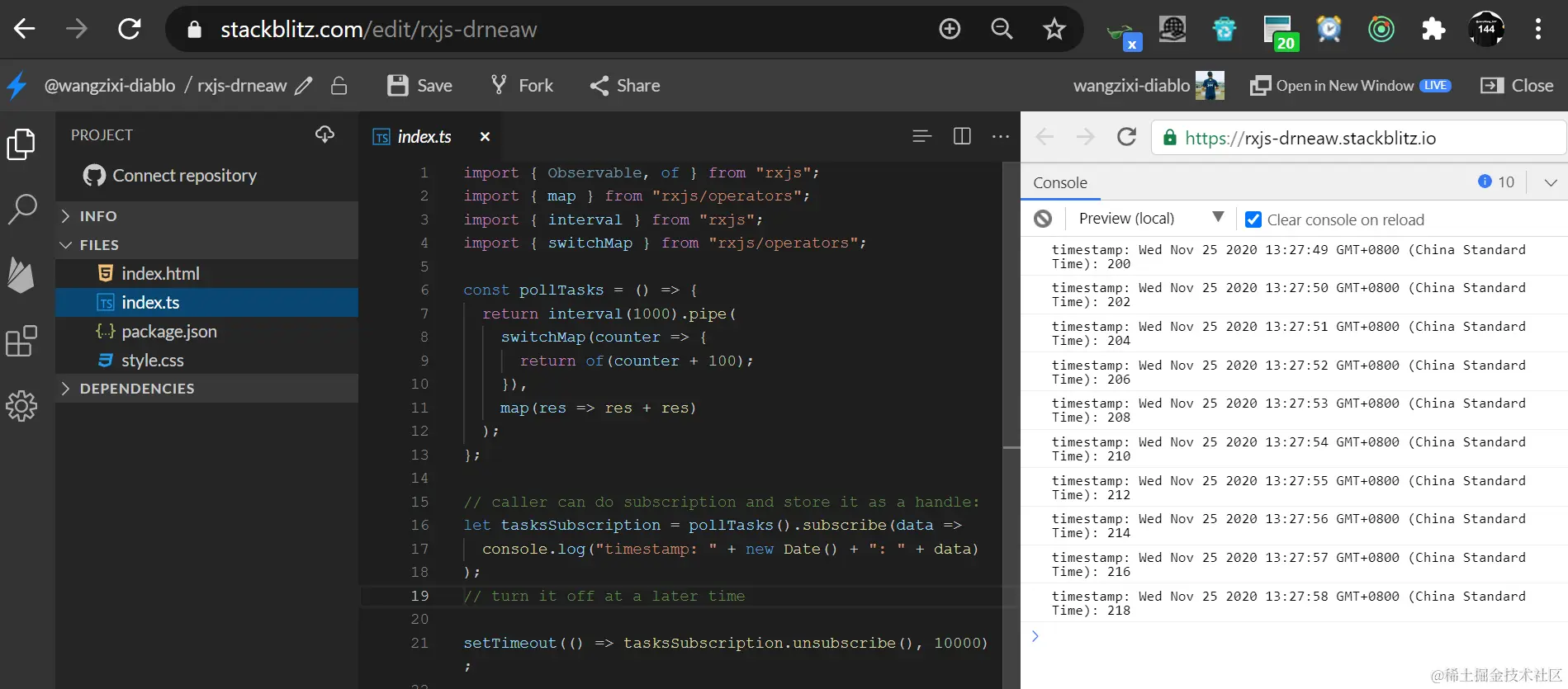The image size is (1568, 689).
Task: Collapse the console with chevron arrow
Action: point(1551,182)
